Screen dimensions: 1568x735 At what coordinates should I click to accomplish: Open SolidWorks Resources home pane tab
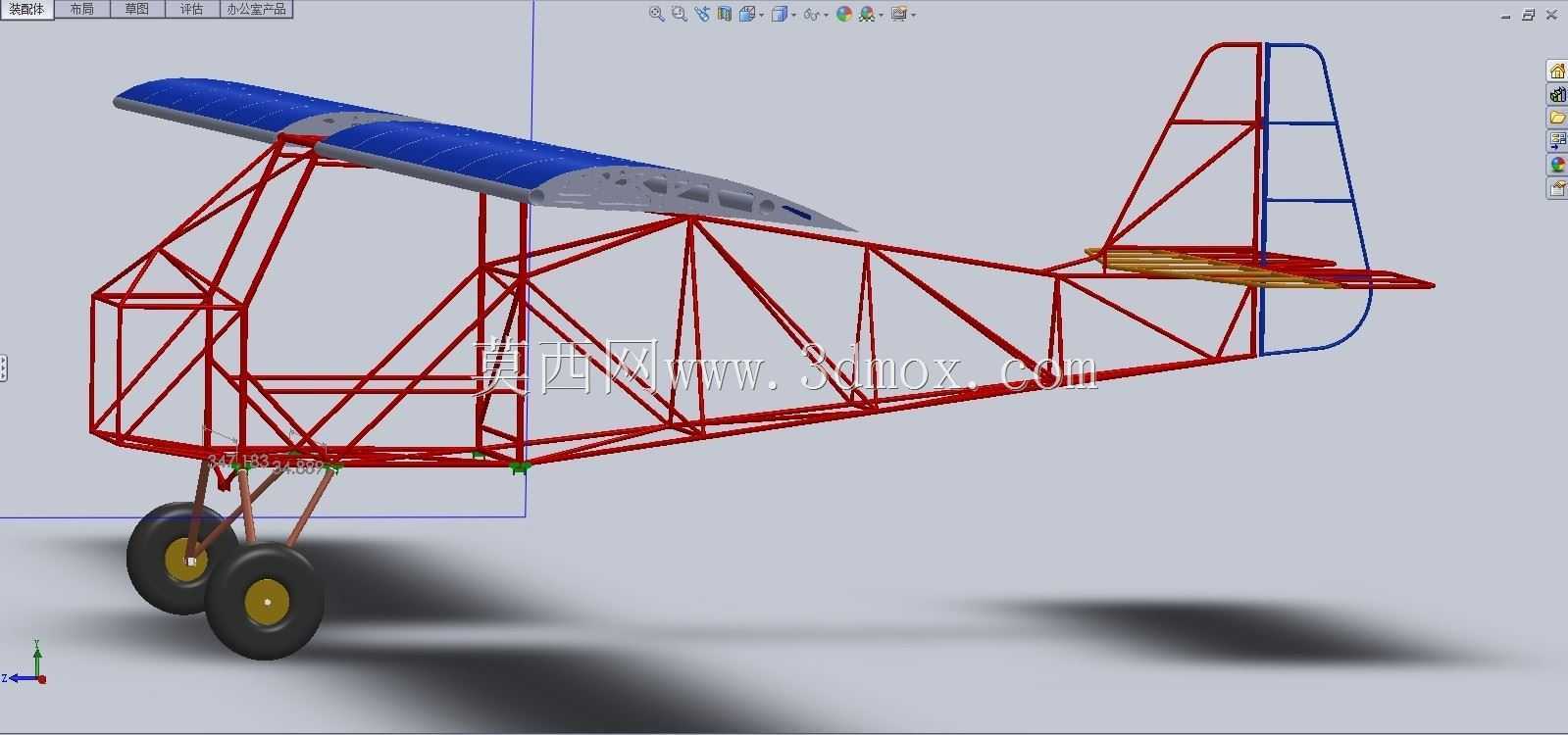[x=1557, y=71]
